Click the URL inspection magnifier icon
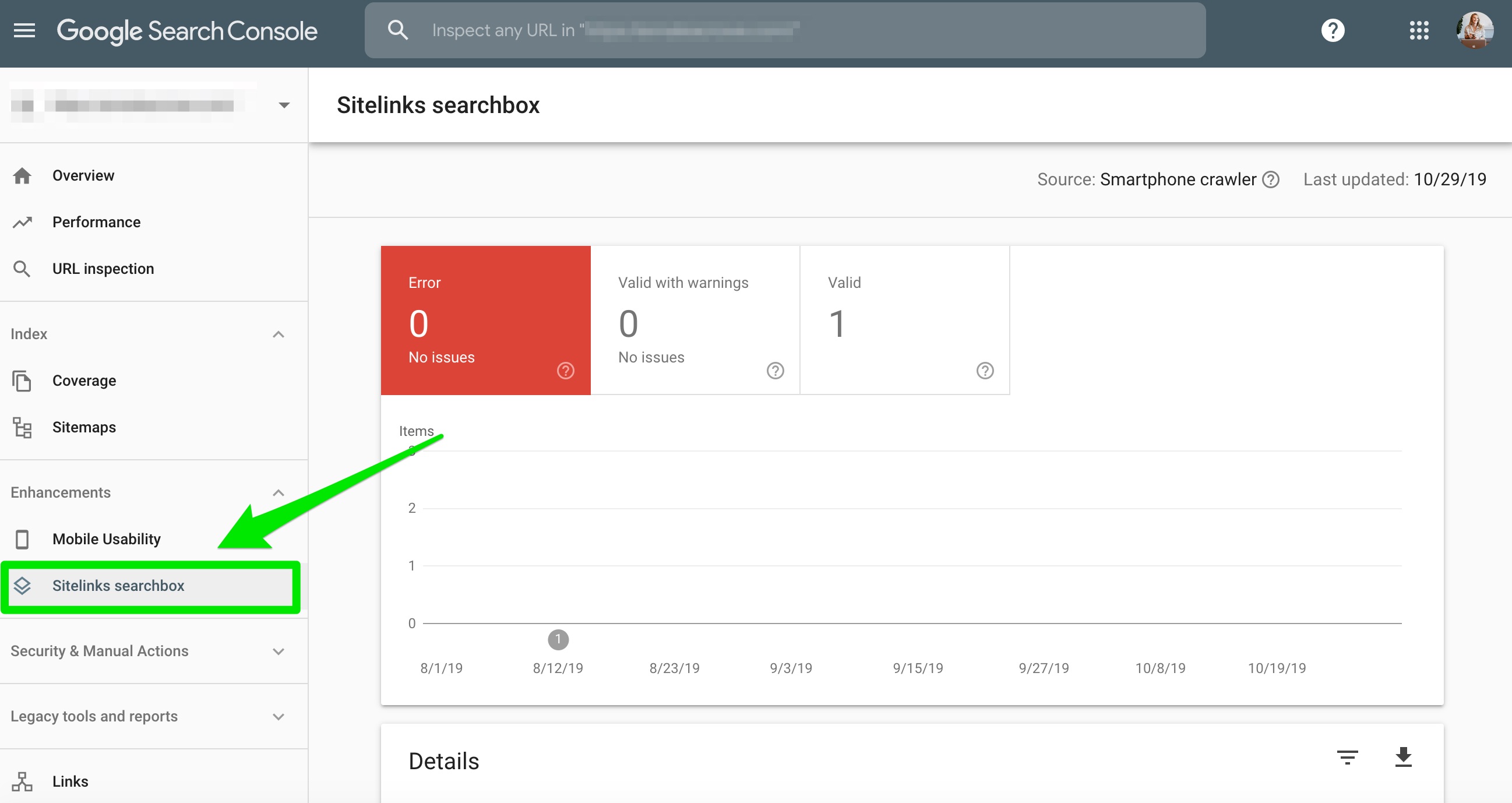Screen dimensions: 1512x803 click(x=22, y=269)
